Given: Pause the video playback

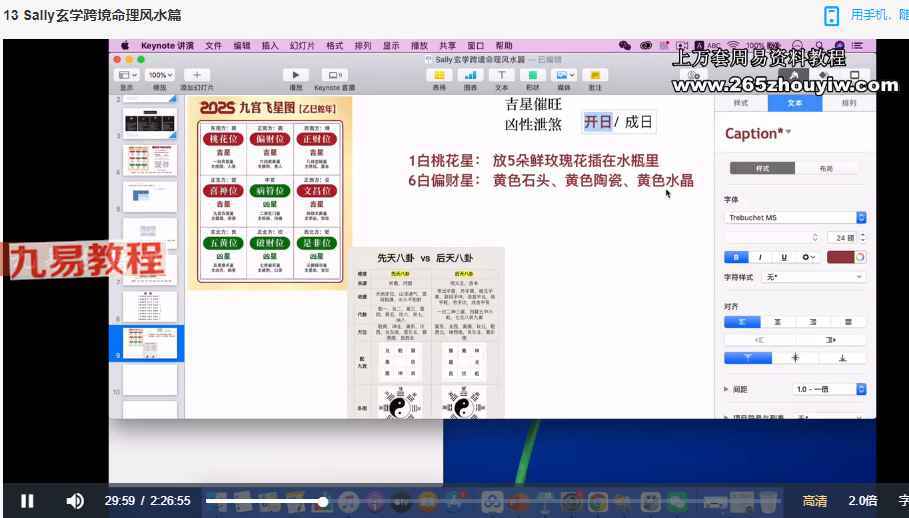Looking at the screenshot, I should [28, 501].
